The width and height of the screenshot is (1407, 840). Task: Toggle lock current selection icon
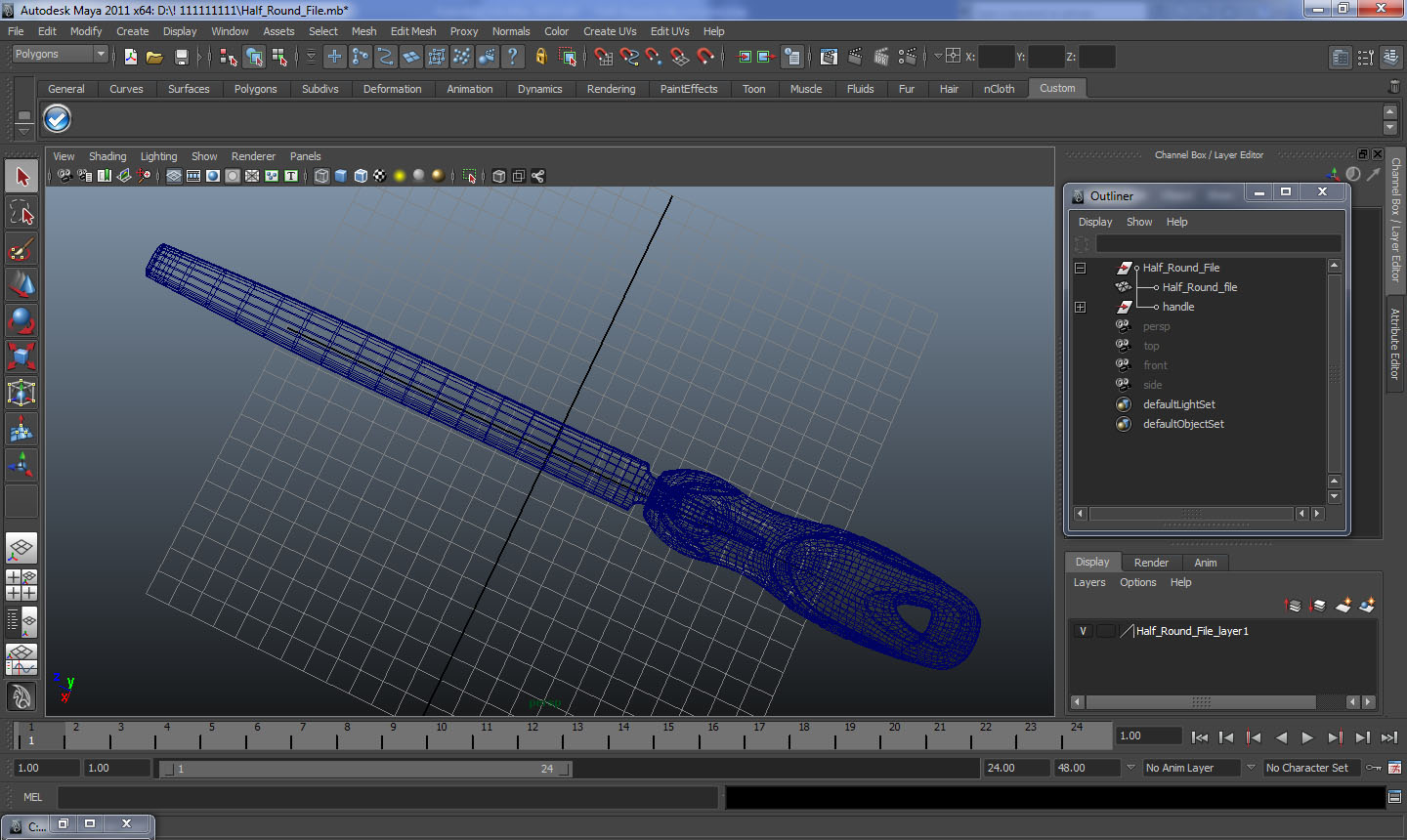(x=540, y=57)
